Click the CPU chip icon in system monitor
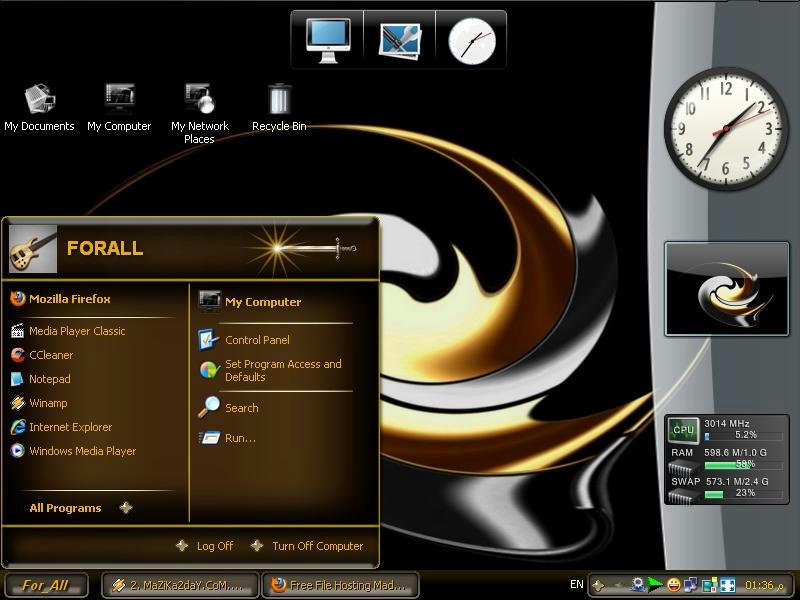Screen dimensions: 800x600 pyautogui.click(x=683, y=430)
